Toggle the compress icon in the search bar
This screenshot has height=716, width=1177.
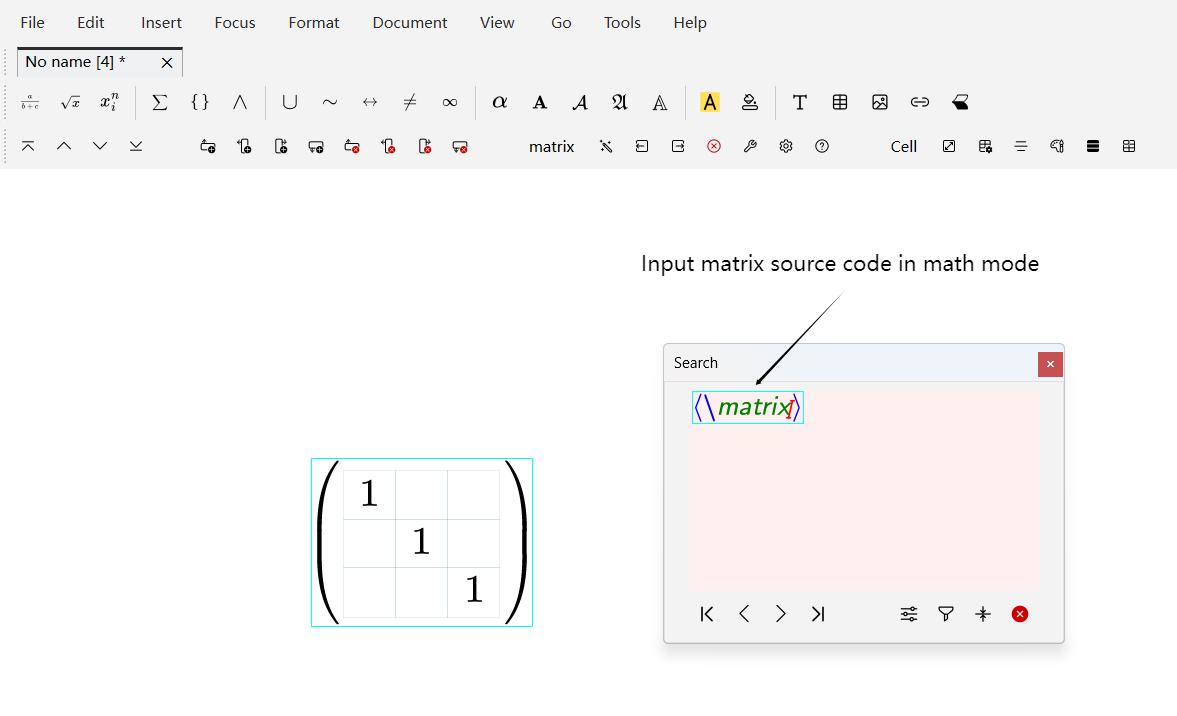point(983,614)
